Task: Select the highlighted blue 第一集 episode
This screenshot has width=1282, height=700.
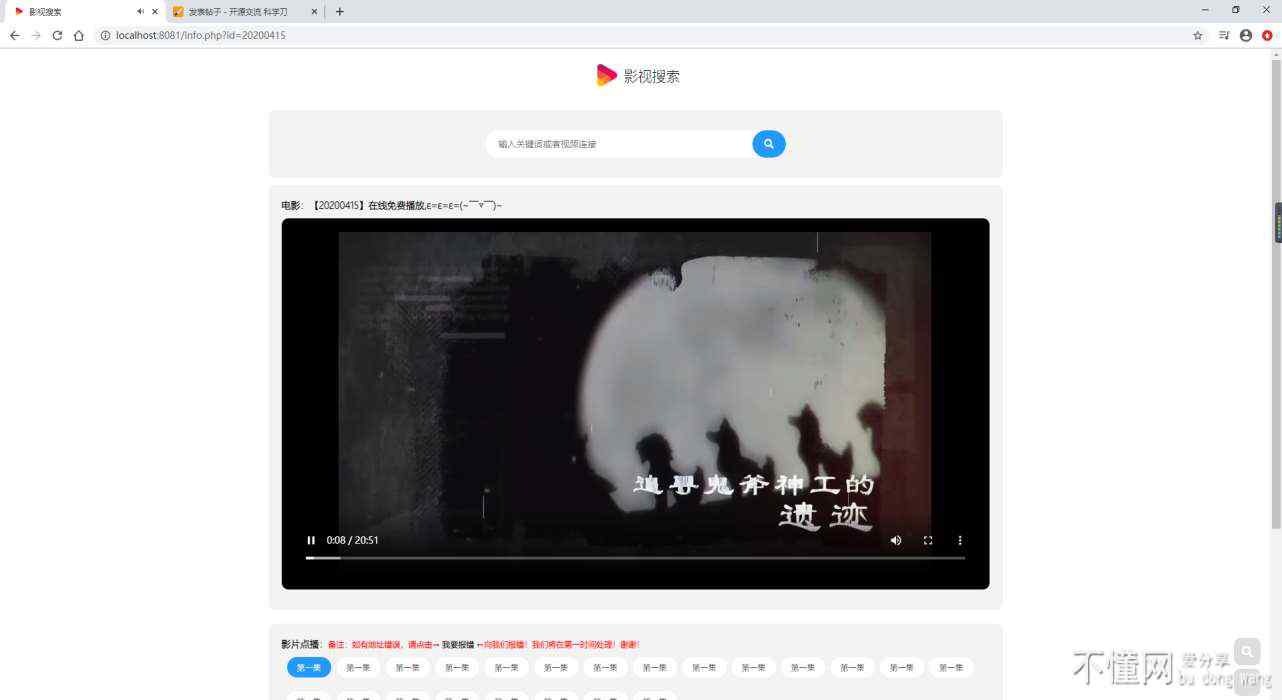Action: [309, 667]
